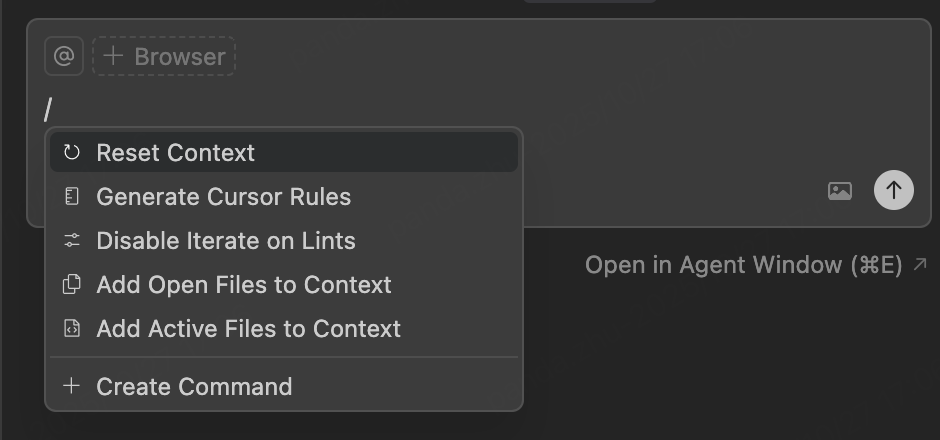Viewport: 940px width, 440px height.
Task: Choose Generate Cursor Rules command
Action: 224,197
